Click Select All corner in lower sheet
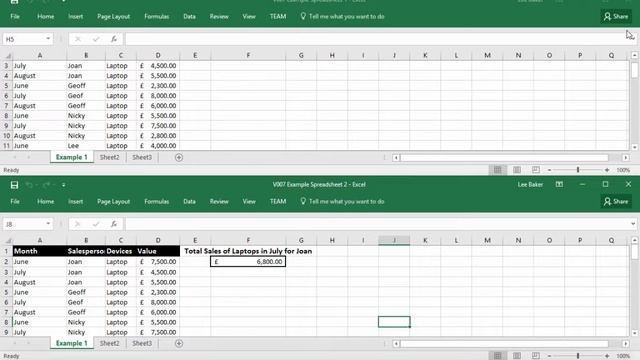The height and width of the screenshot is (360, 640). click(x=8, y=240)
